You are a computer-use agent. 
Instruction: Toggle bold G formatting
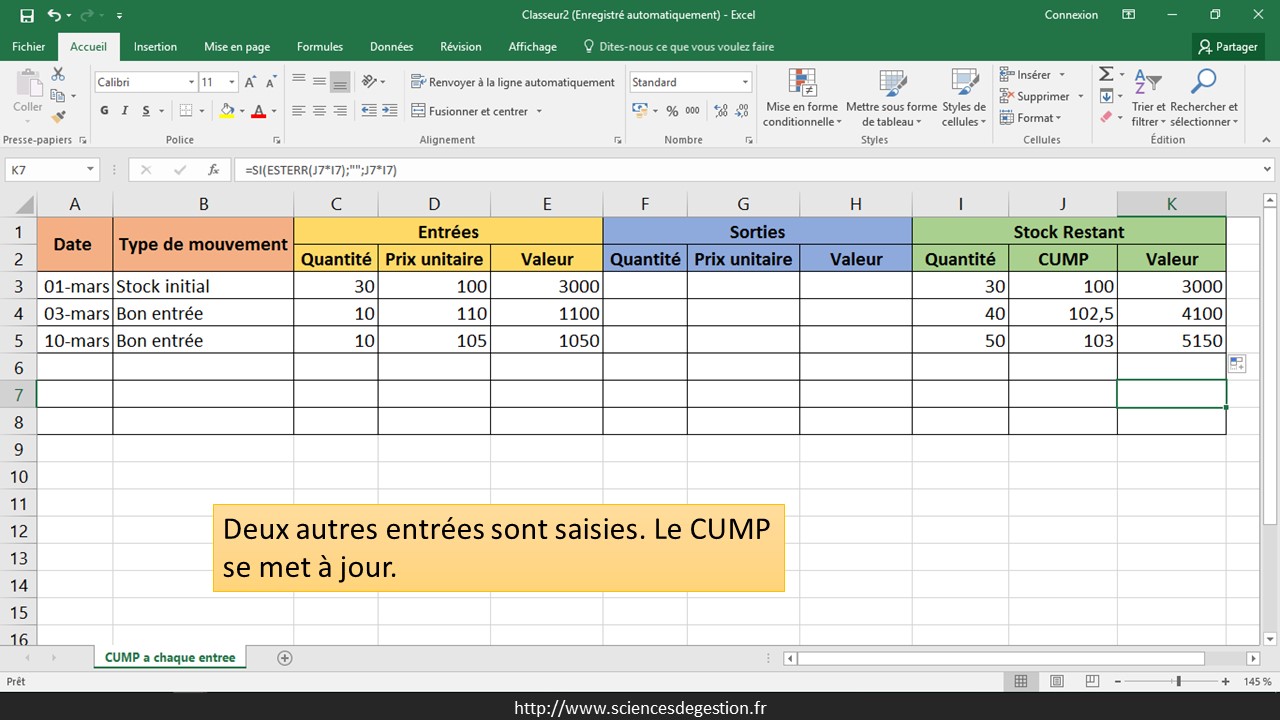[x=104, y=111]
